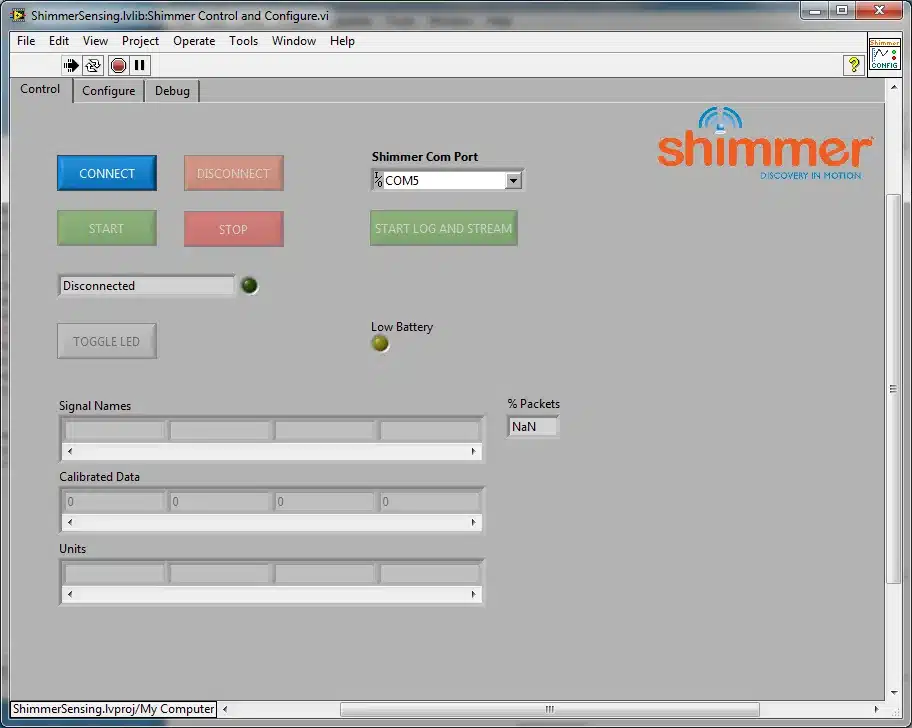Open the Tools menu
The height and width of the screenshot is (728, 912).
[243, 41]
